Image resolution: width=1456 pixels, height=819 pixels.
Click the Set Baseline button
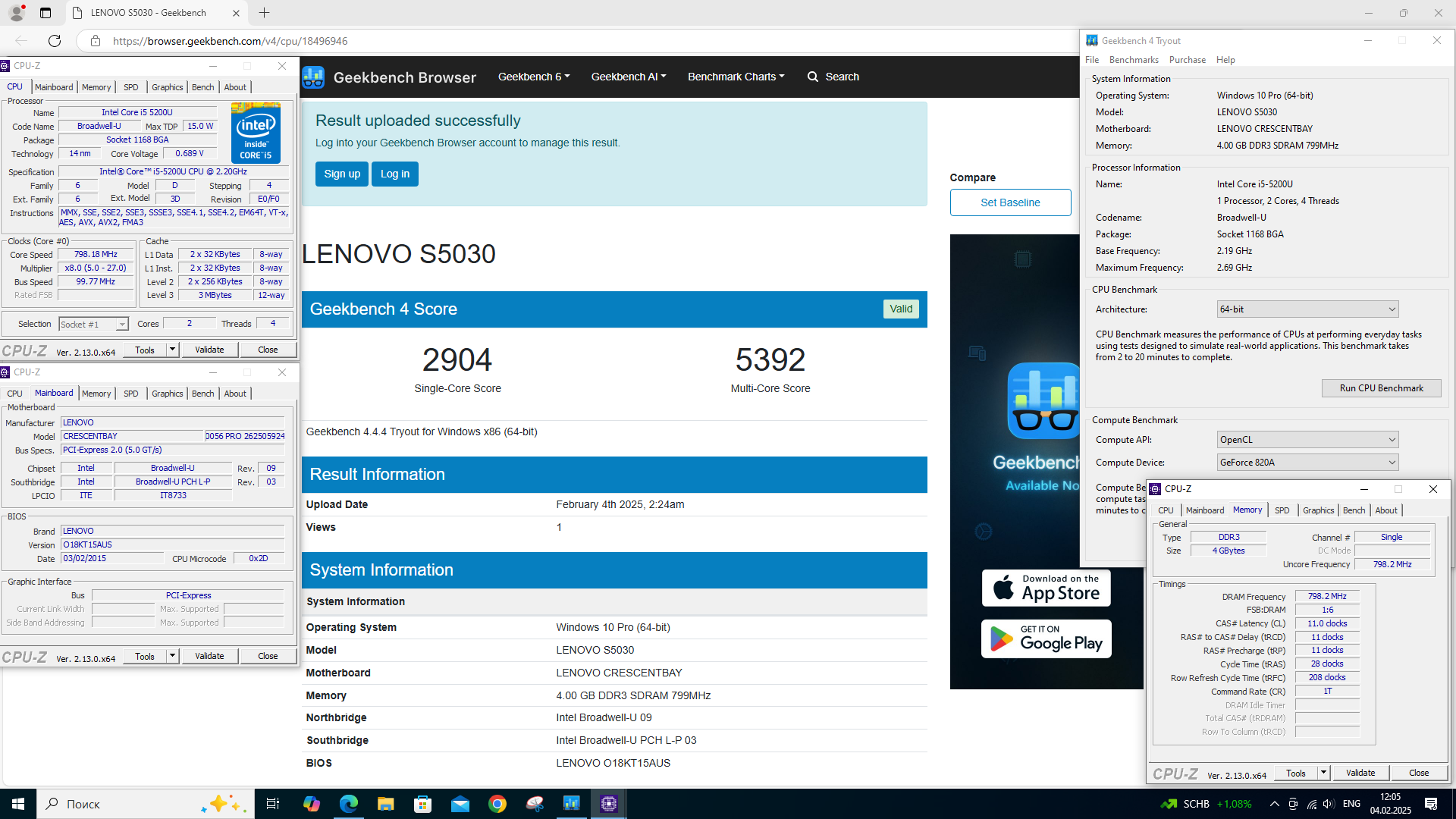tap(1010, 202)
